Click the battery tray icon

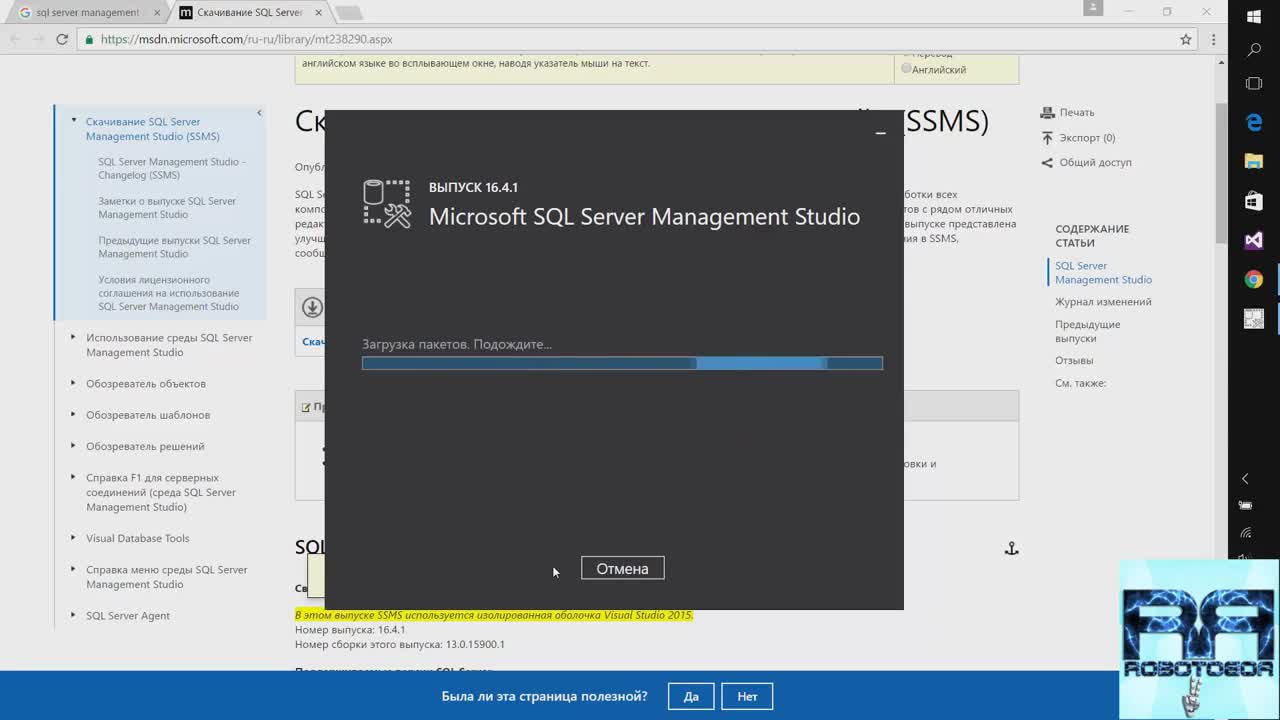pyautogui.click(x=1245, y=506)
